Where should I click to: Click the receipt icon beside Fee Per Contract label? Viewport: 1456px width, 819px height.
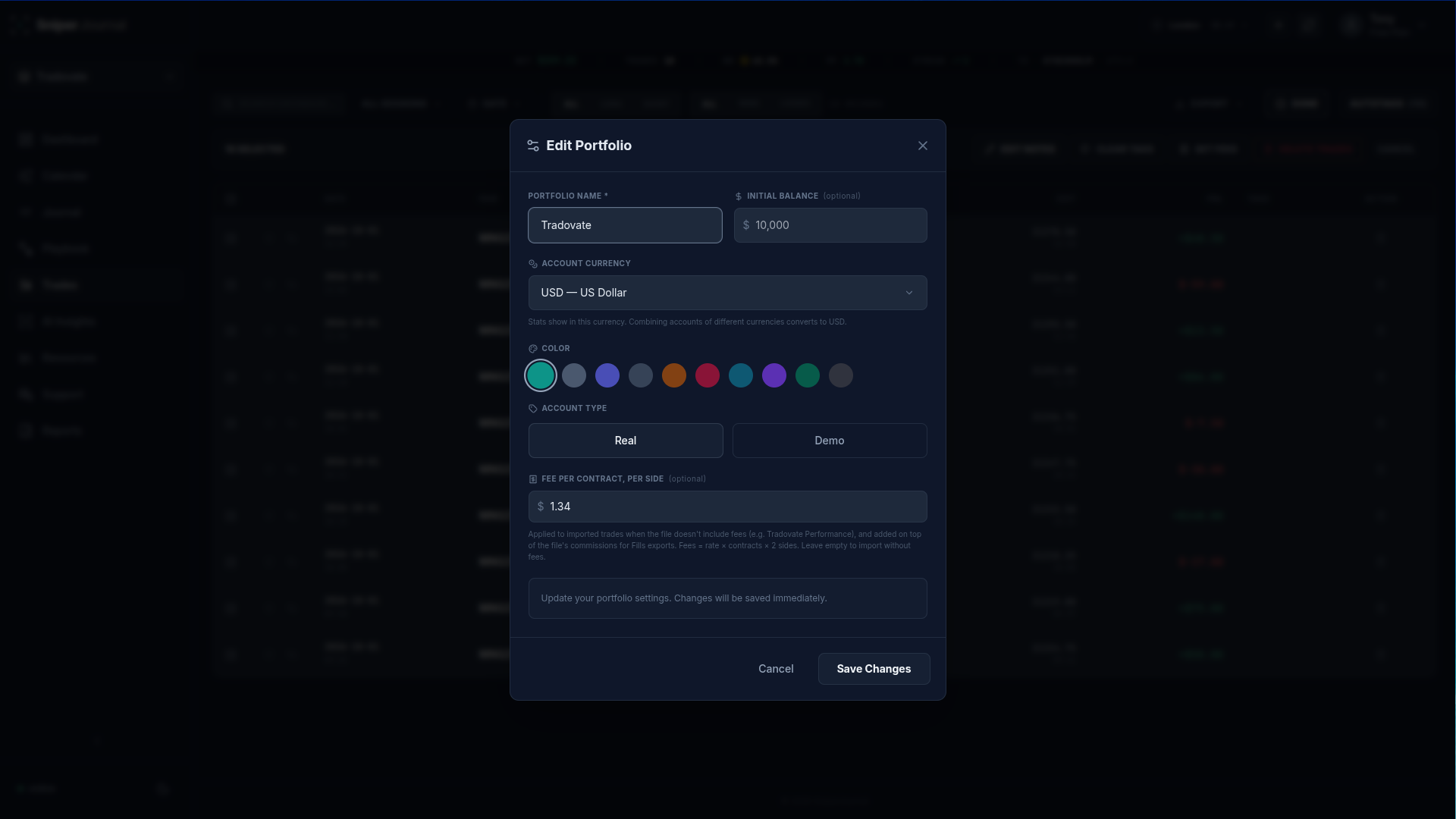coord(533,479)
